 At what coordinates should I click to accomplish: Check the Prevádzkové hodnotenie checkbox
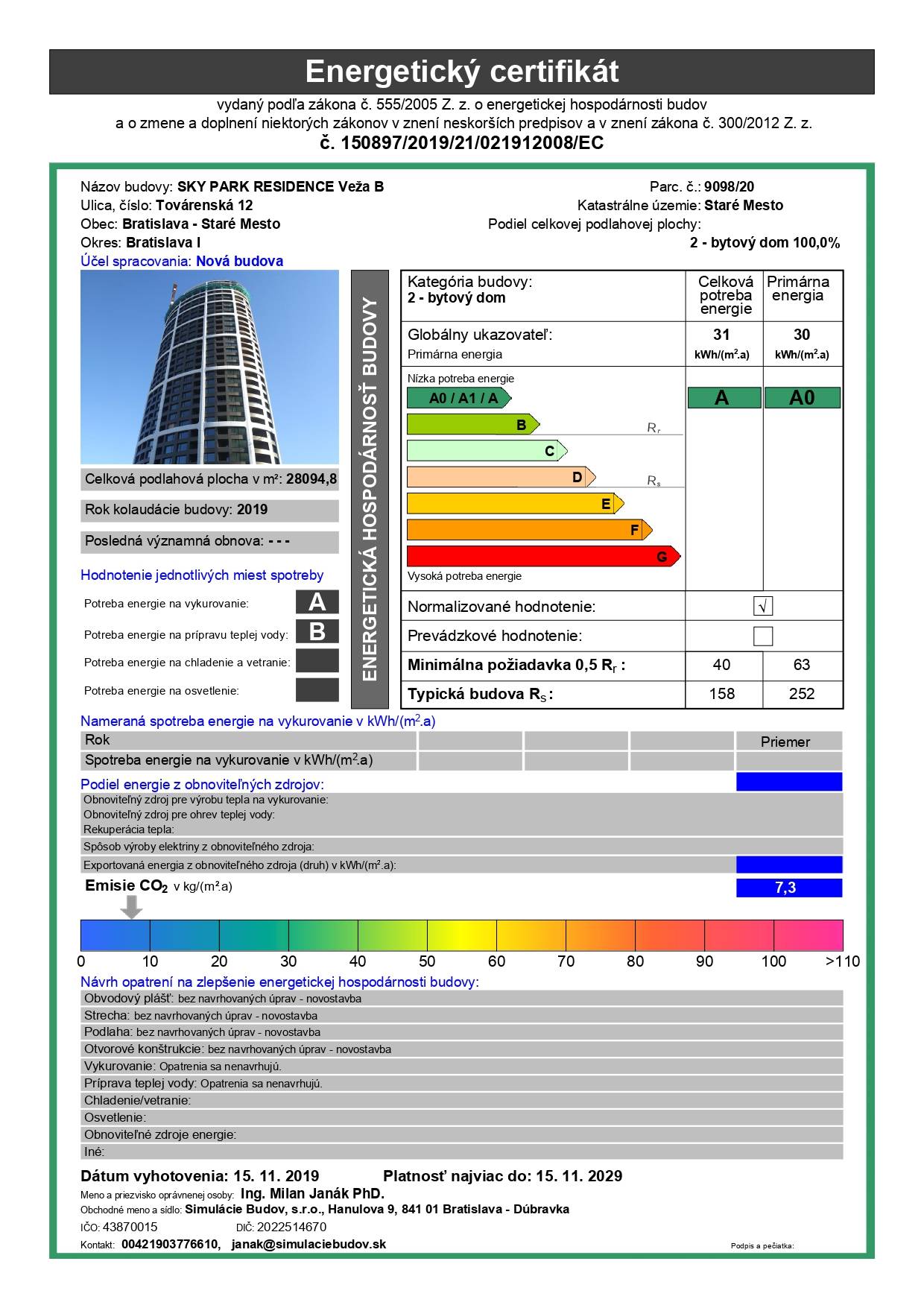[762, 636]
